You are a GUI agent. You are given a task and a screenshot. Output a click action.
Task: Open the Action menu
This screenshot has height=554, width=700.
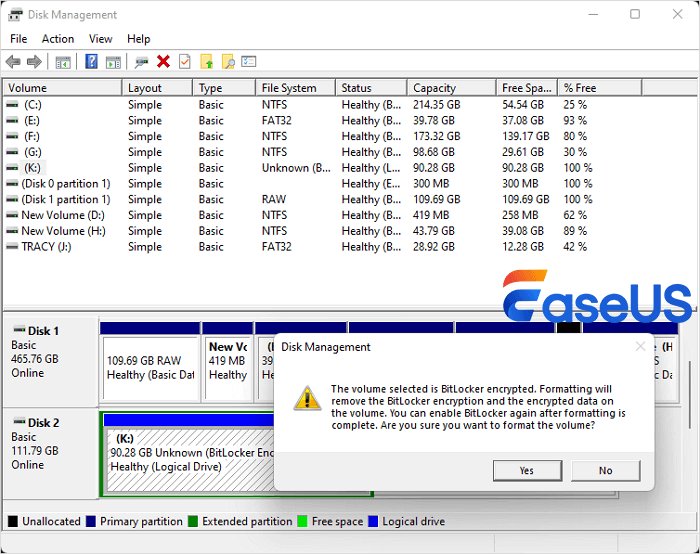click(57, 39)
